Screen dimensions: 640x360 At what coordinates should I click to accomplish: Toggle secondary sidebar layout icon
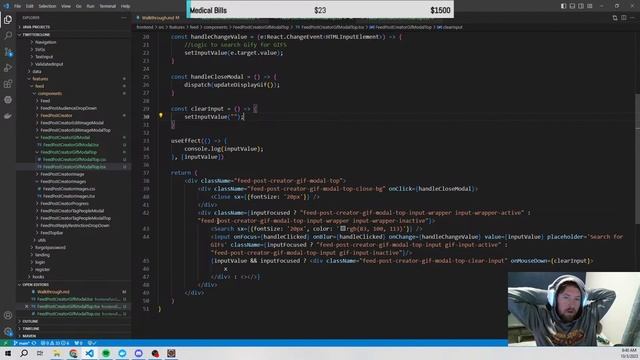581,6
